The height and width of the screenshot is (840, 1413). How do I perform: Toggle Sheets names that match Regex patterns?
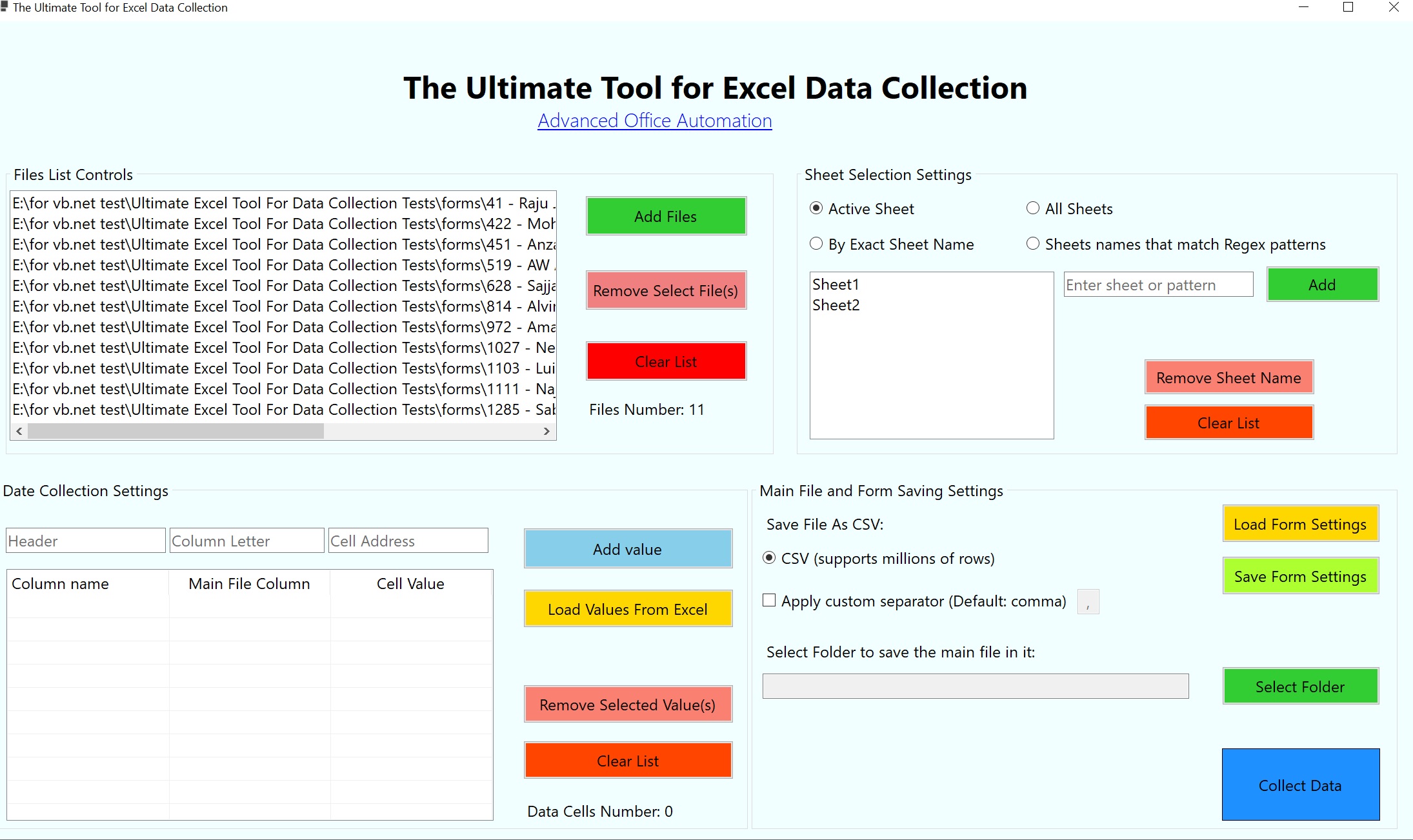(1032, 243)
